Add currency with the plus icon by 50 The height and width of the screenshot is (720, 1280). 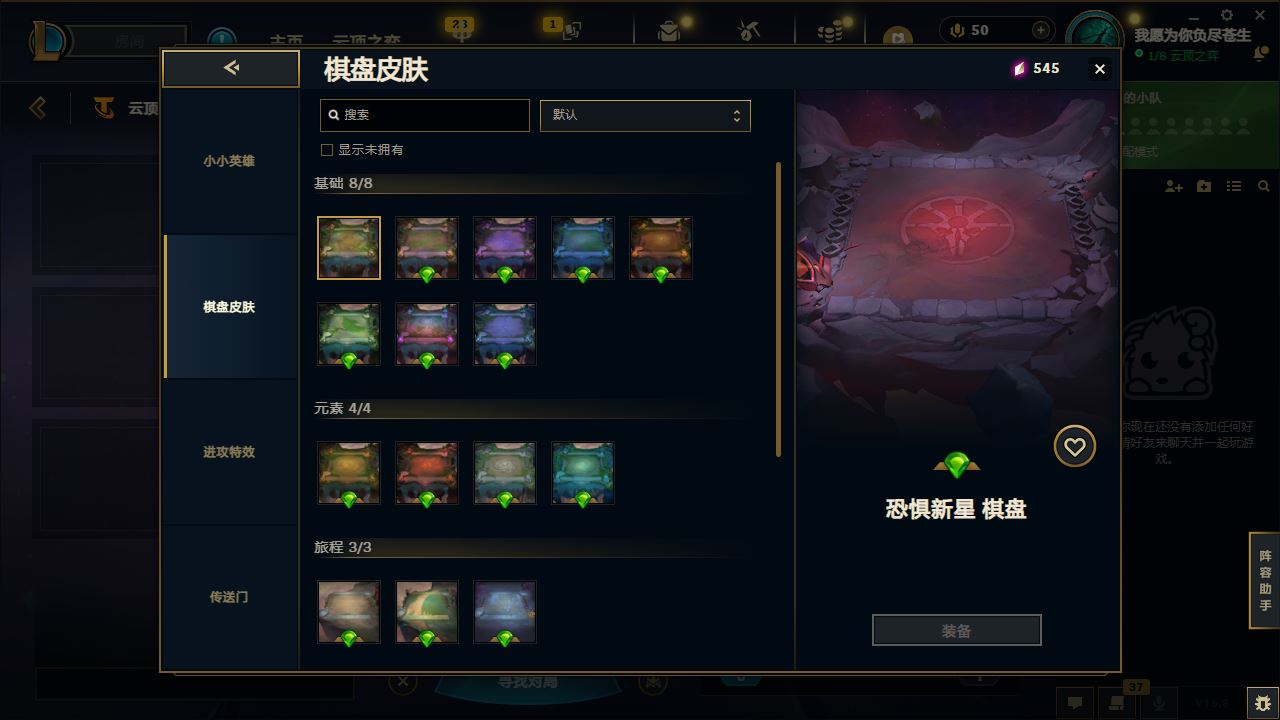coord(1041,30)
